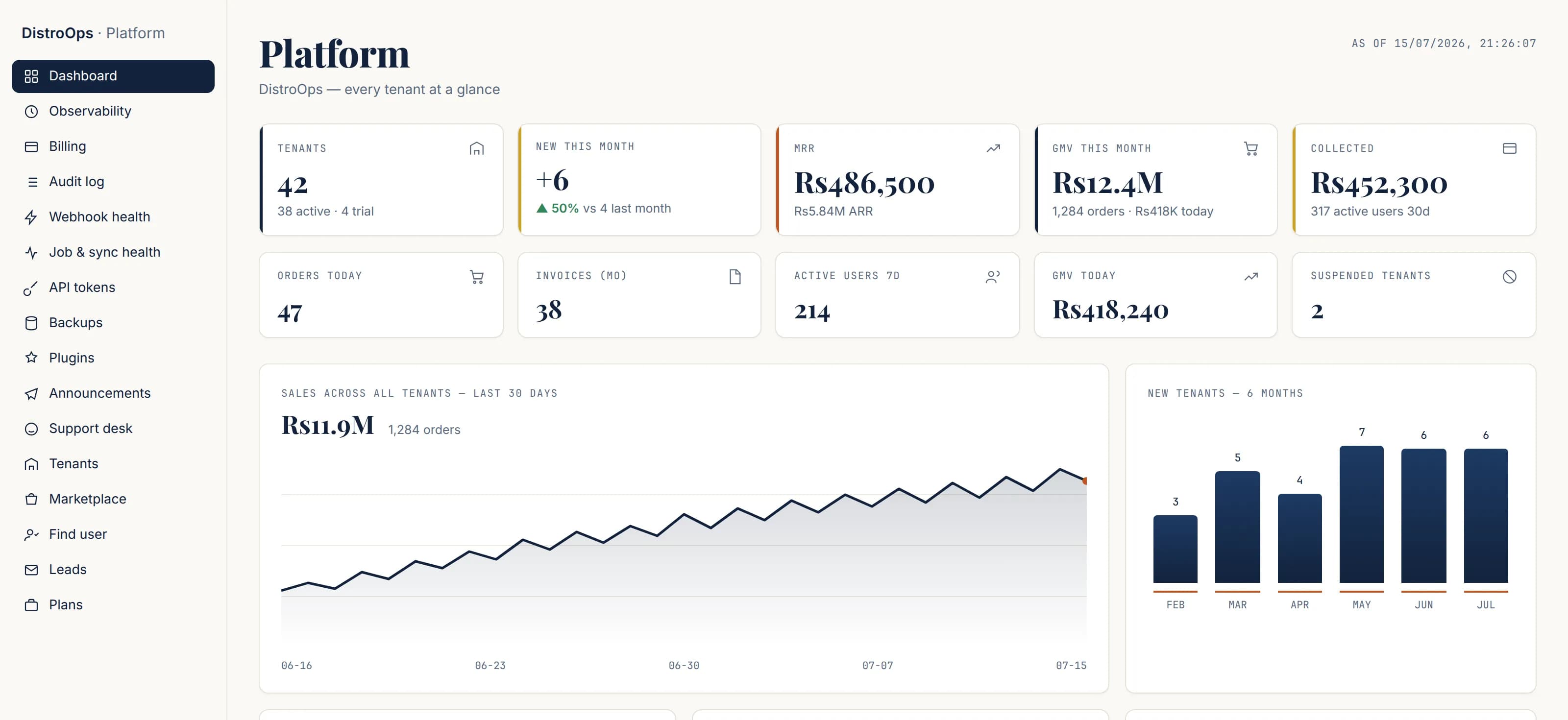Click the Find user person icon

31,534
